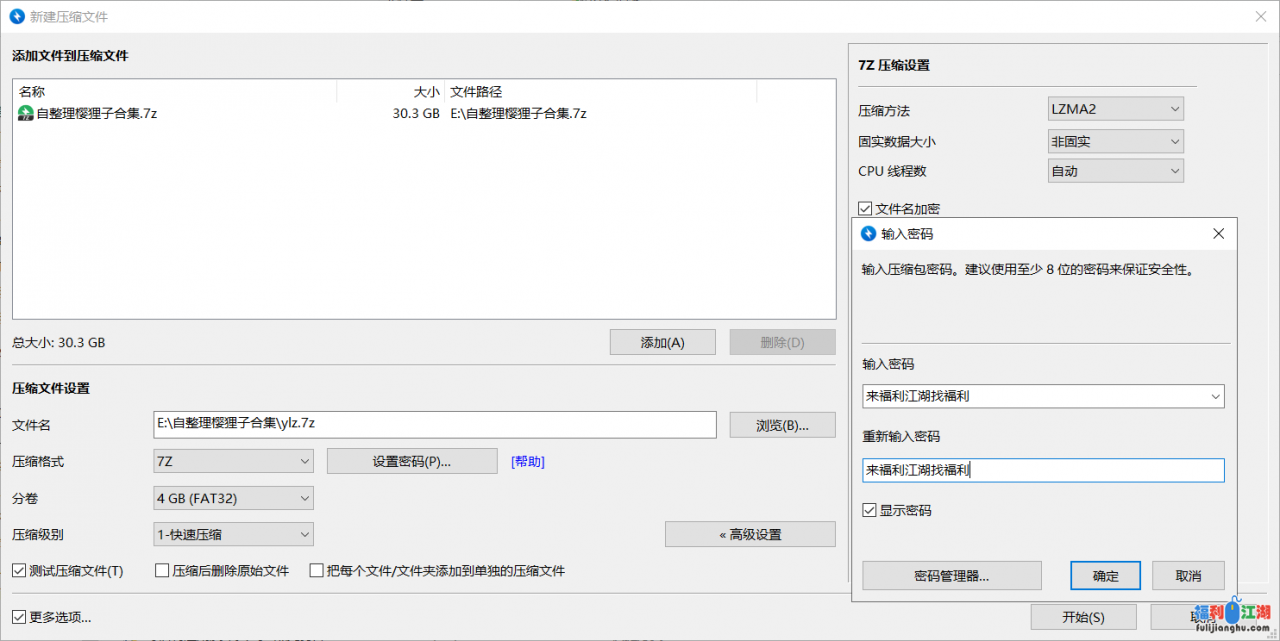
Task: Click the [帮助] help link
Action: click(x=528, y=461)
